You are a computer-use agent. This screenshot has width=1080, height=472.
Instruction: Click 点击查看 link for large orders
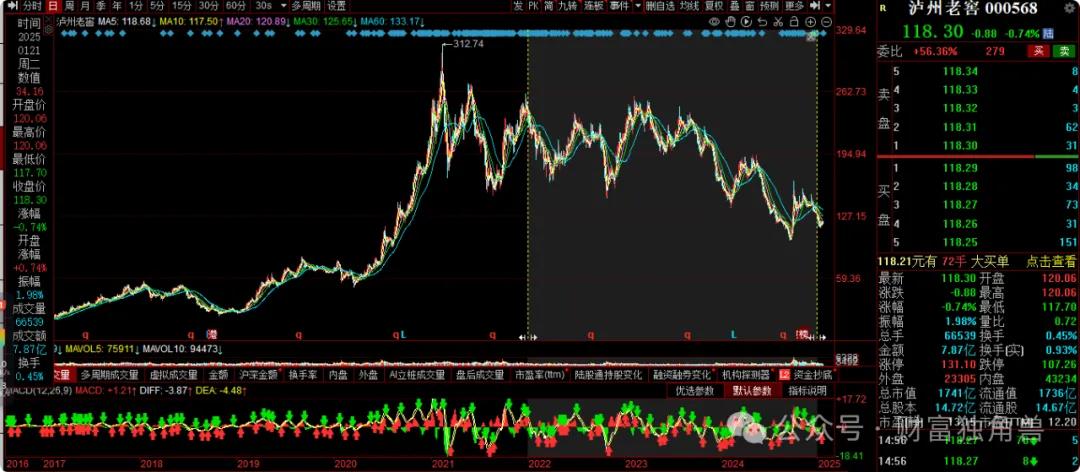(1047, 261)
